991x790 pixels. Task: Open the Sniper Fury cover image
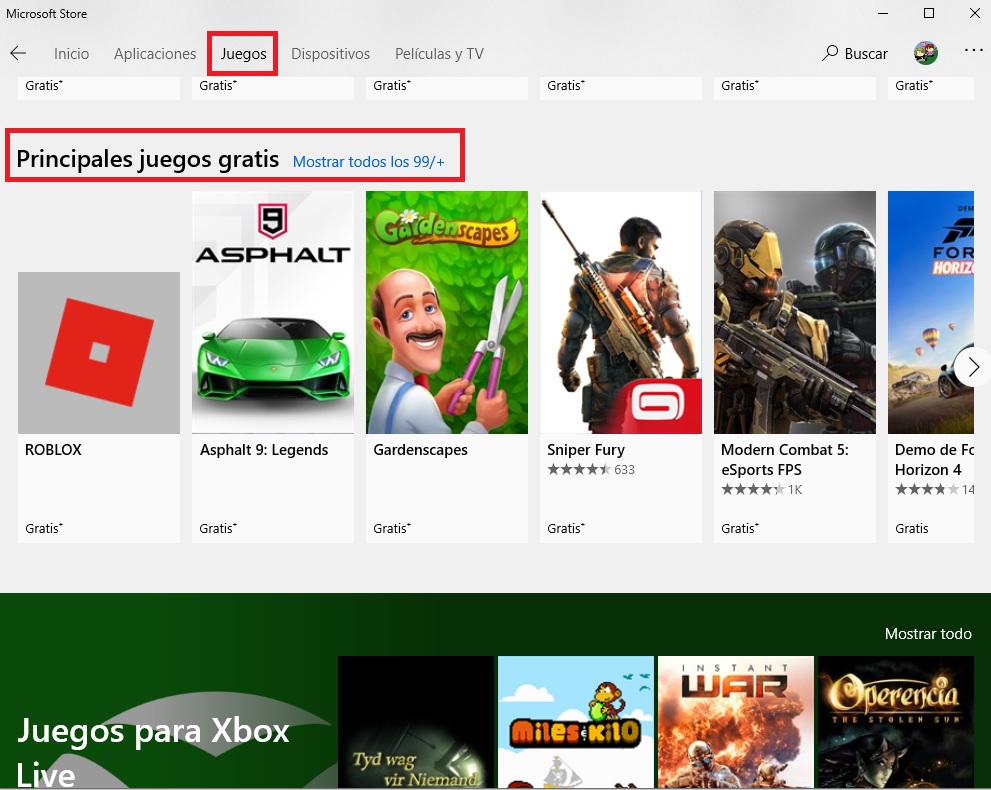click(621, 312)
